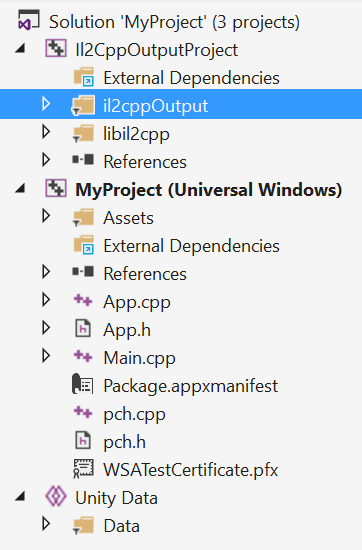The height and width of the screenshot is (550, 362).
Task: Select References text under Il2CppOutputProject
Action: tap(145, 162)
